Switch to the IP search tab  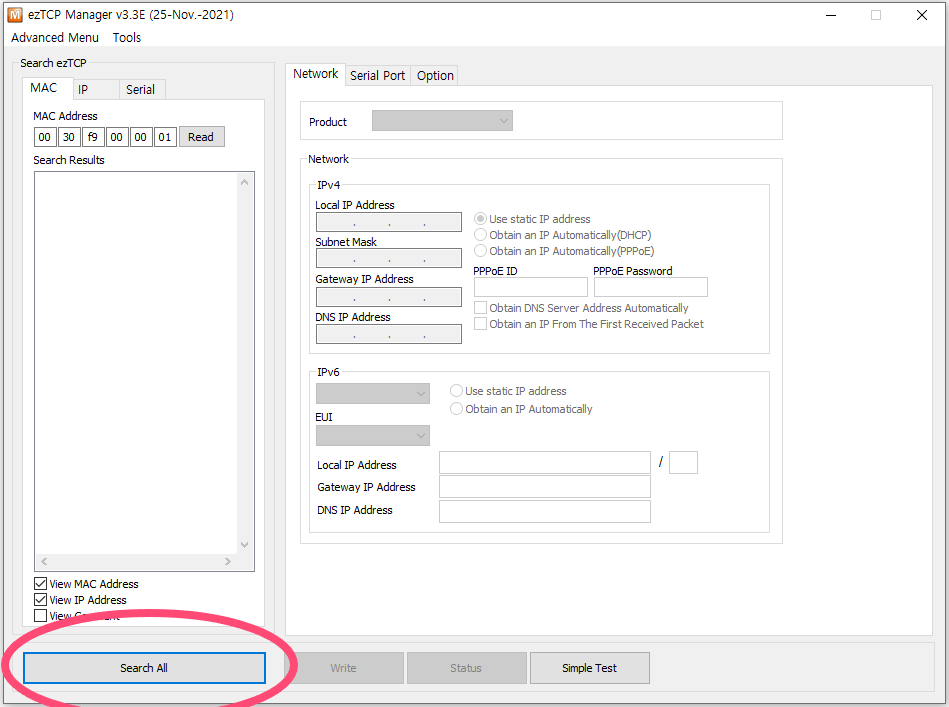tap(84, 90)
